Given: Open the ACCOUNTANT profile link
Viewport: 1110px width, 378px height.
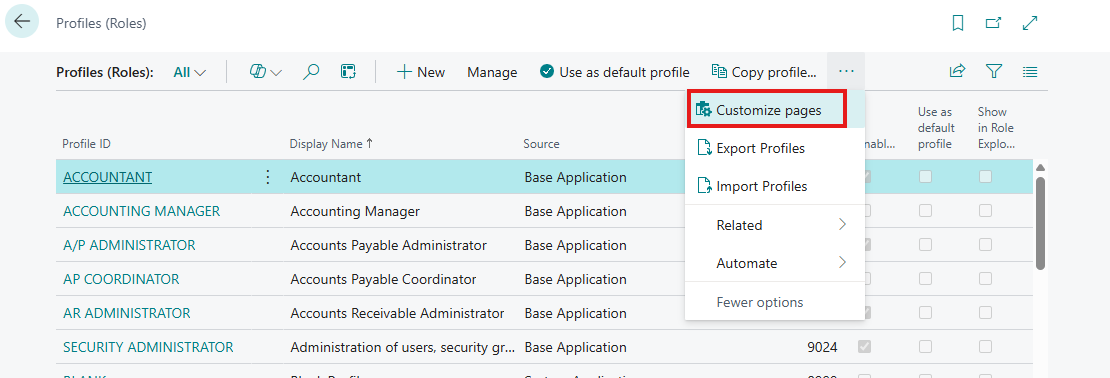Looking at the screenshot, I should (108, 177).
